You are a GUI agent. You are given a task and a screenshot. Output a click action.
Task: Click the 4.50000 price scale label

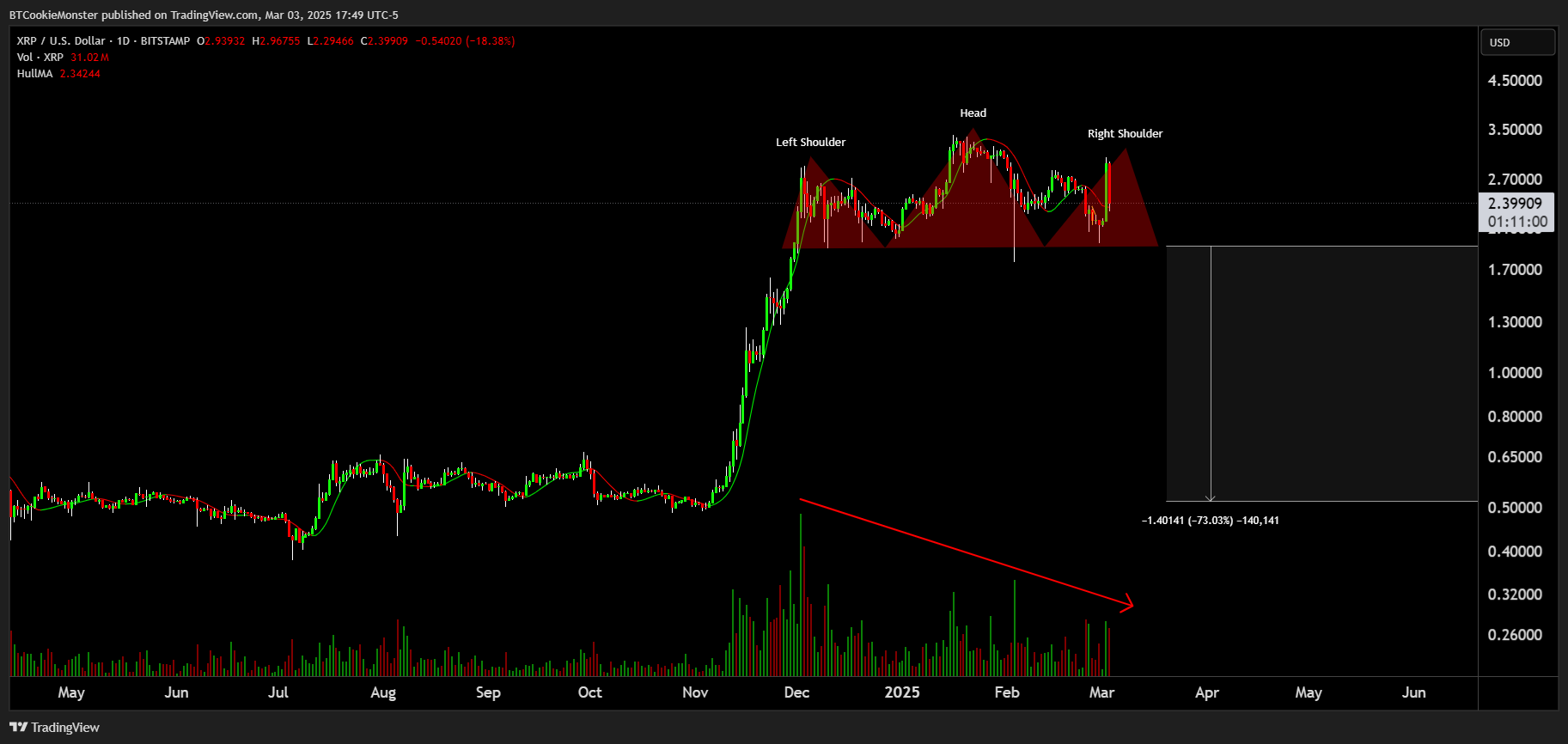pos(1515,80)
